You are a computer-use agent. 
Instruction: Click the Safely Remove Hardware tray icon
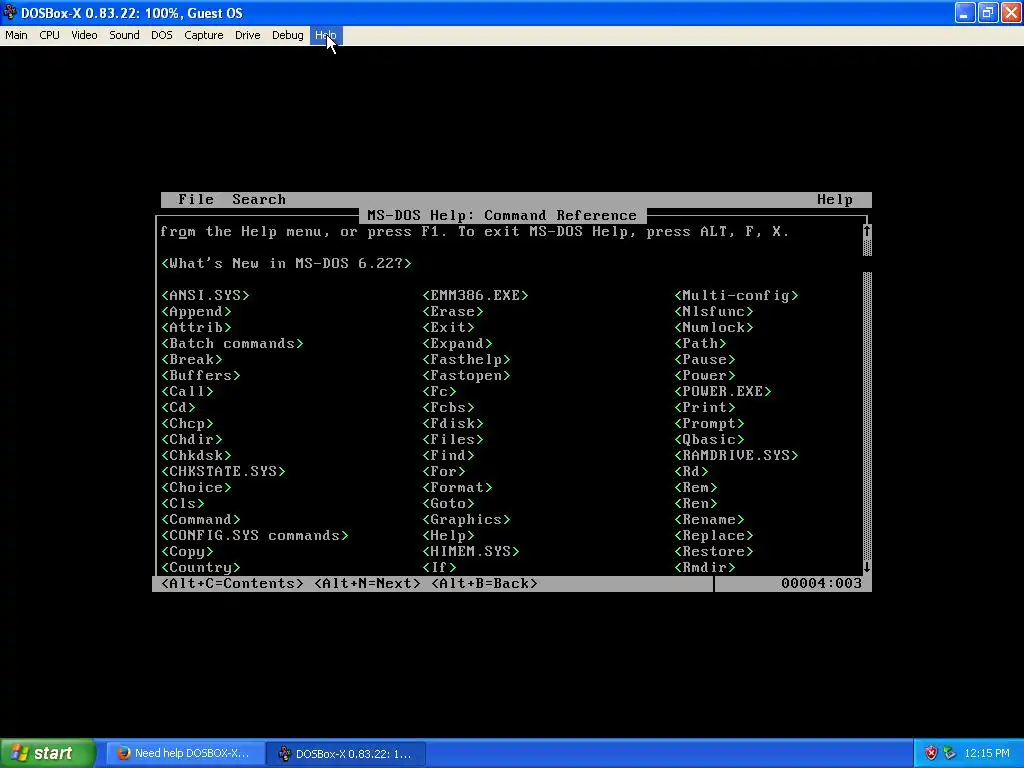coord(950,753)
